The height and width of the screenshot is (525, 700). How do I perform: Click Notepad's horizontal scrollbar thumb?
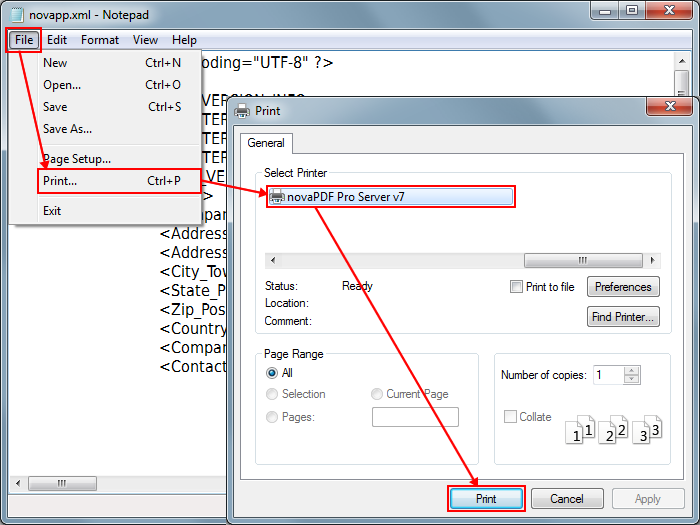point(62,483)
